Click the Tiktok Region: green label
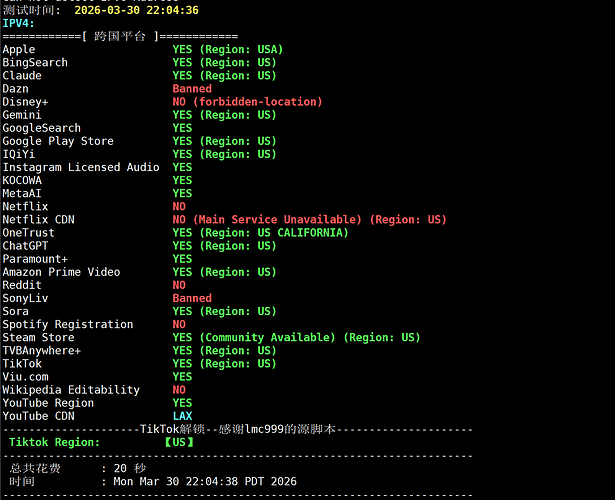 coord(55,442)
